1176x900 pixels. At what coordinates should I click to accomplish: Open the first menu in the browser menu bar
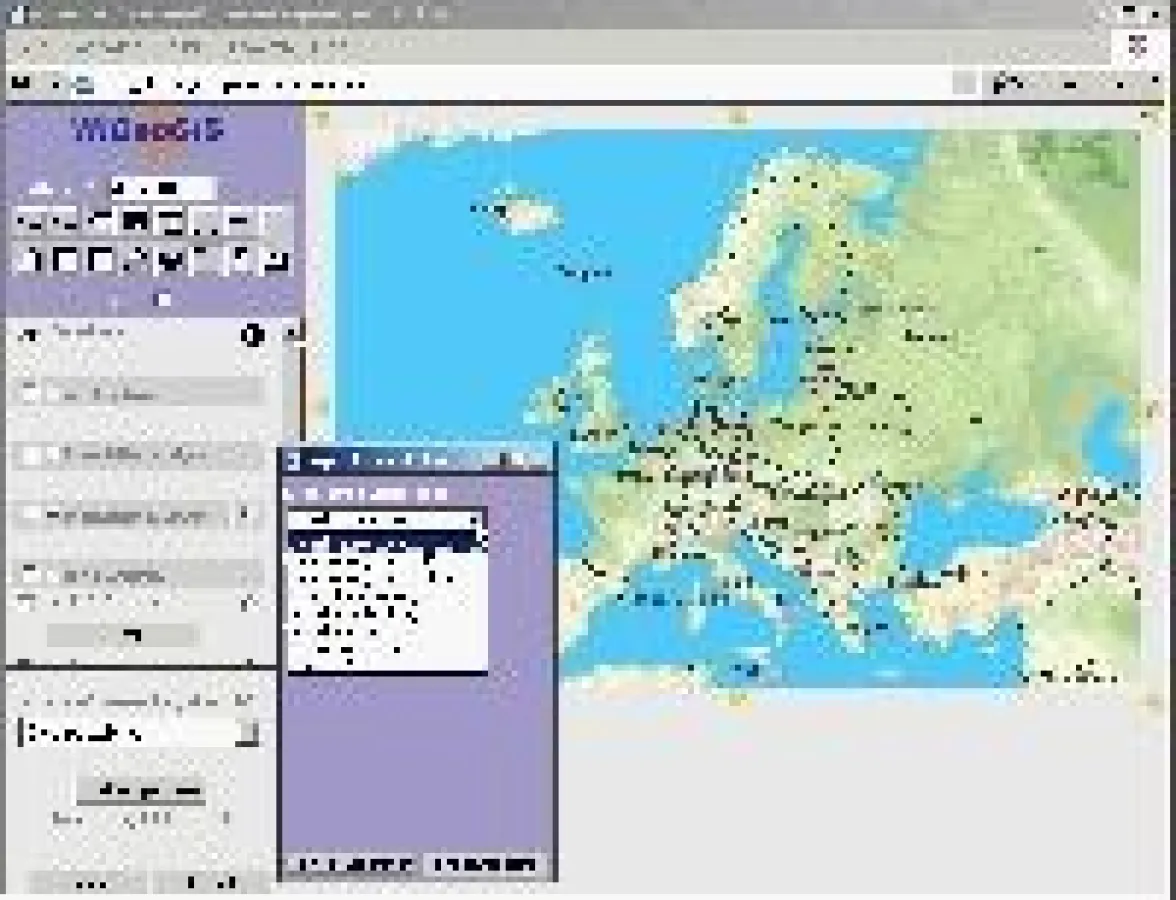pos(34,47)
